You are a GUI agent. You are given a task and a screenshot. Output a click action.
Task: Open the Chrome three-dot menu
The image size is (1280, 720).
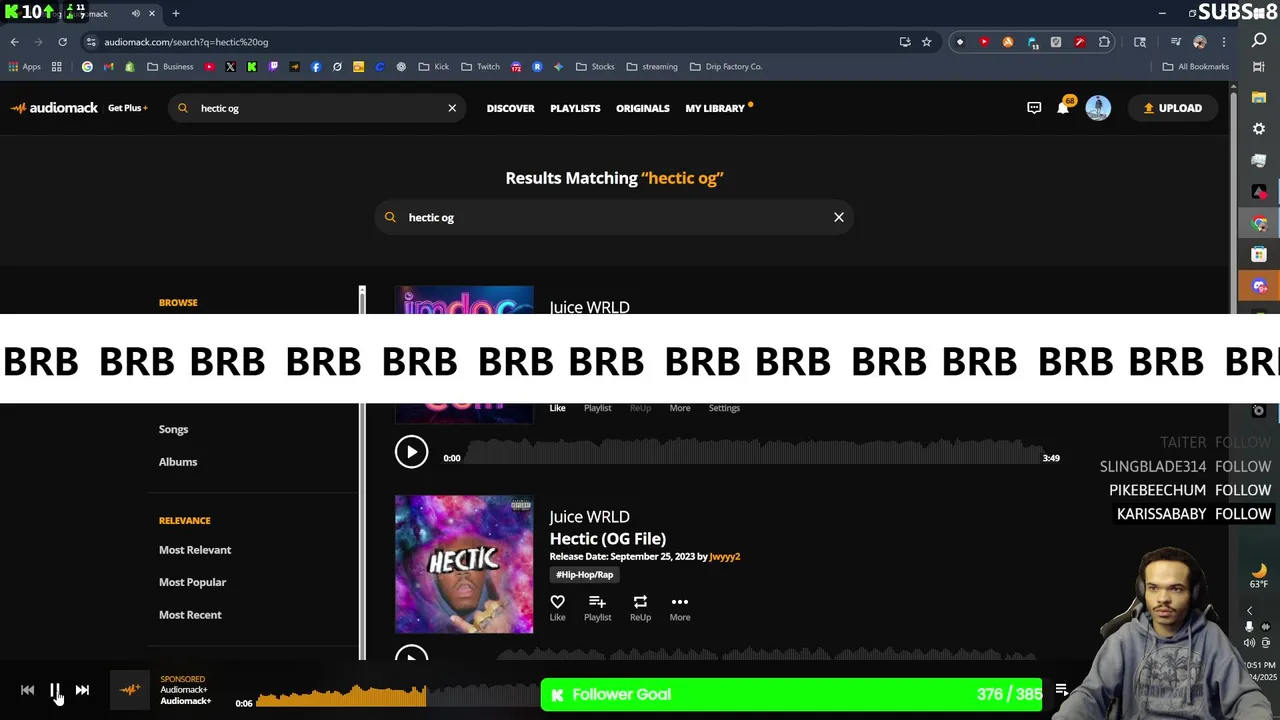click(x=1223, y=42)
